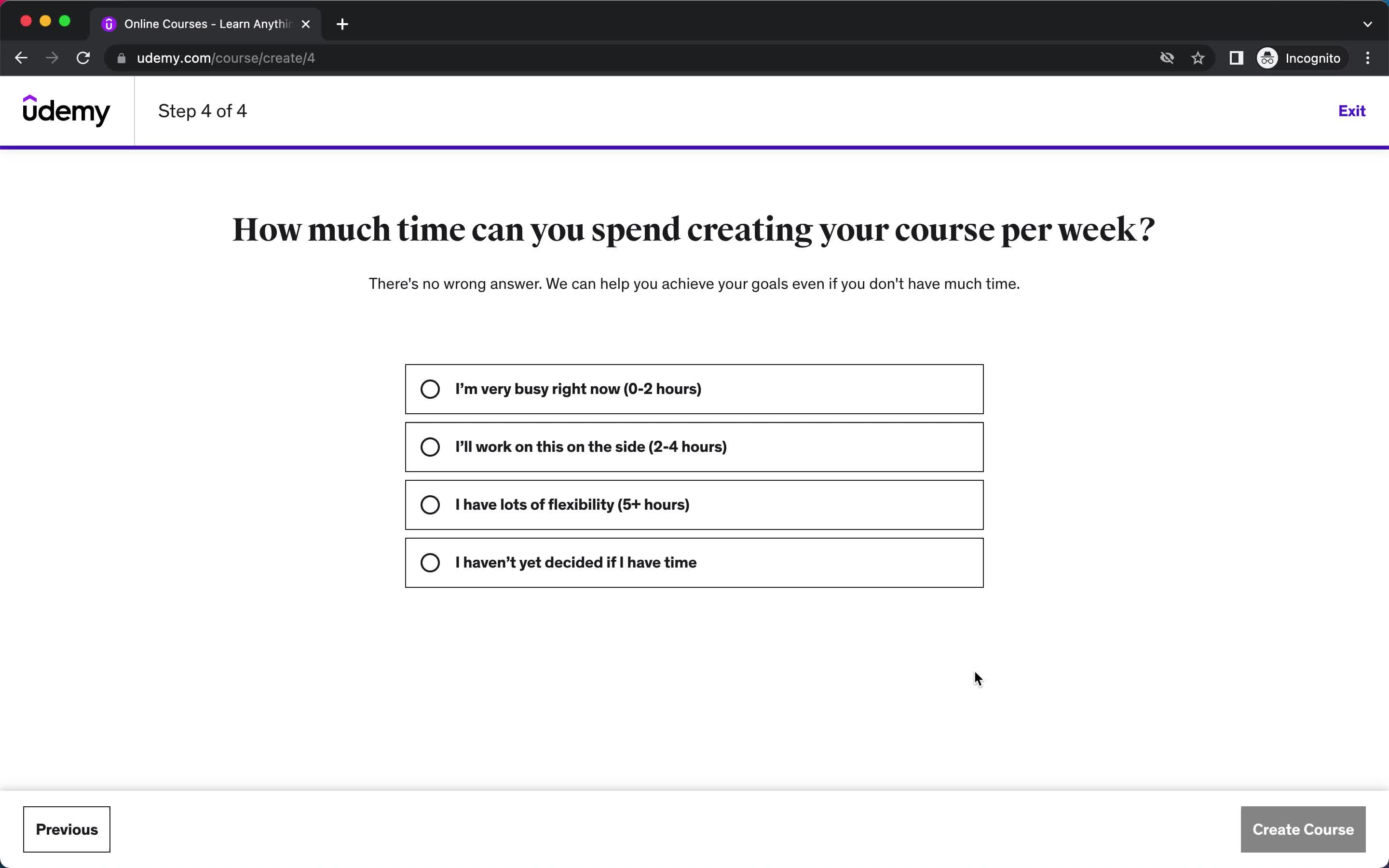Image resolution: width=1389 pixels, height=868 pixels.
Task: Click the reload page icon
Action: 83,58
